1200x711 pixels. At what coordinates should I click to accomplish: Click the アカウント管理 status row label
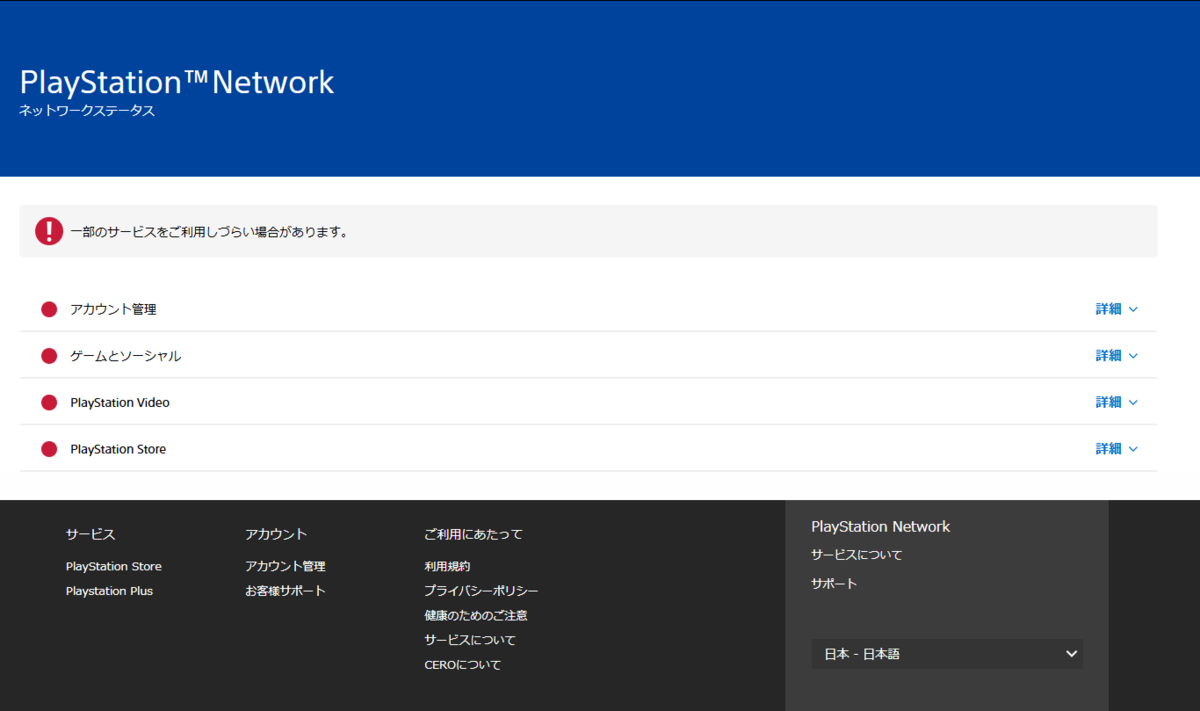coord(113,309)
